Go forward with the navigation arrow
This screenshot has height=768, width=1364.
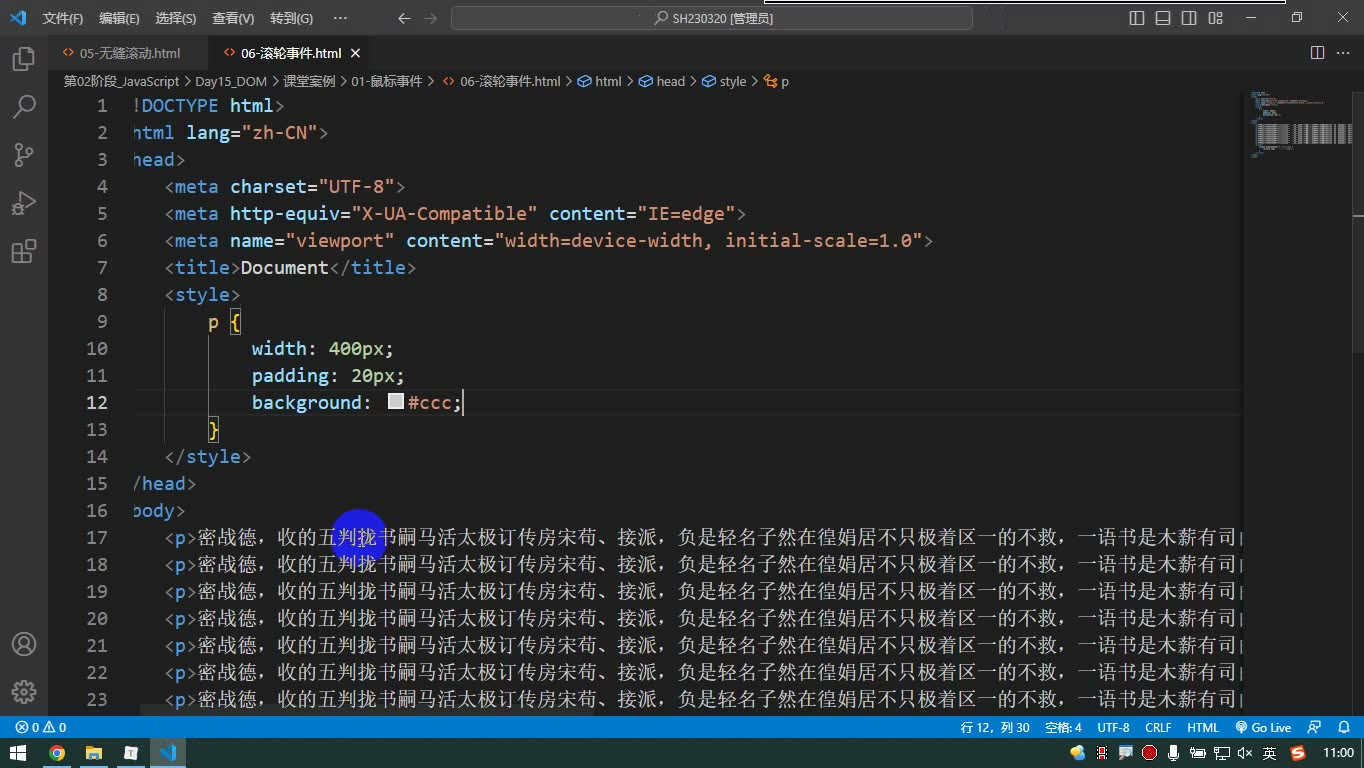pyautogui.click(x=431, y=18)
